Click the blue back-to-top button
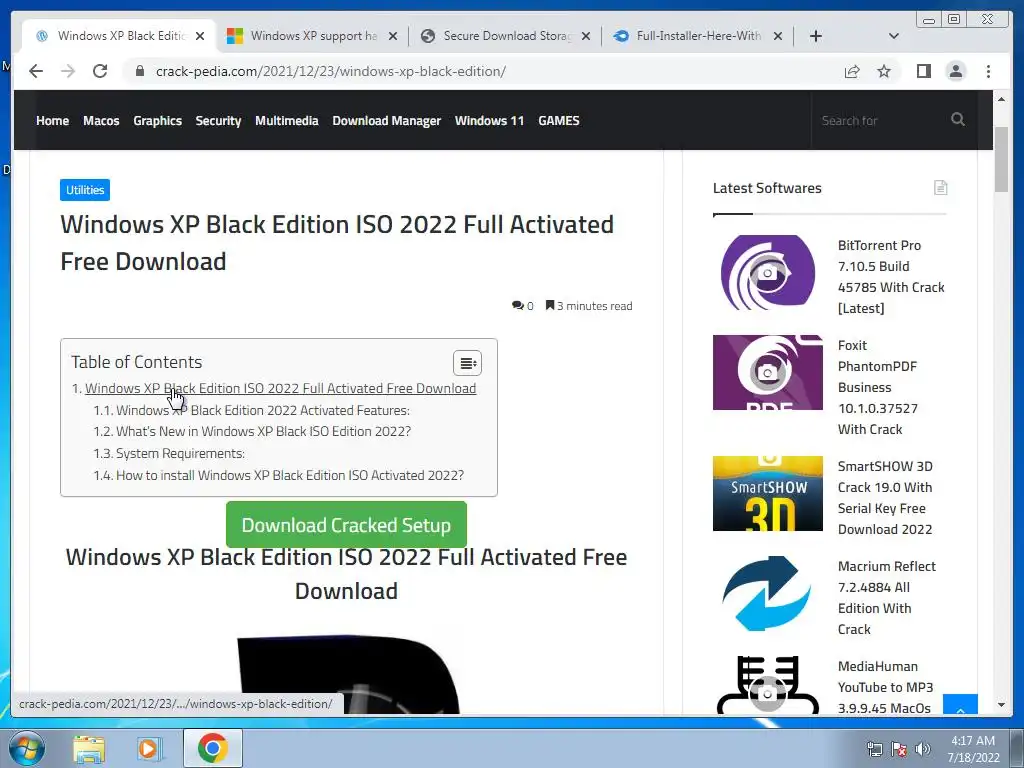Image resolution: width=1024 pixels, height=768 pixels. pos(960,705)
